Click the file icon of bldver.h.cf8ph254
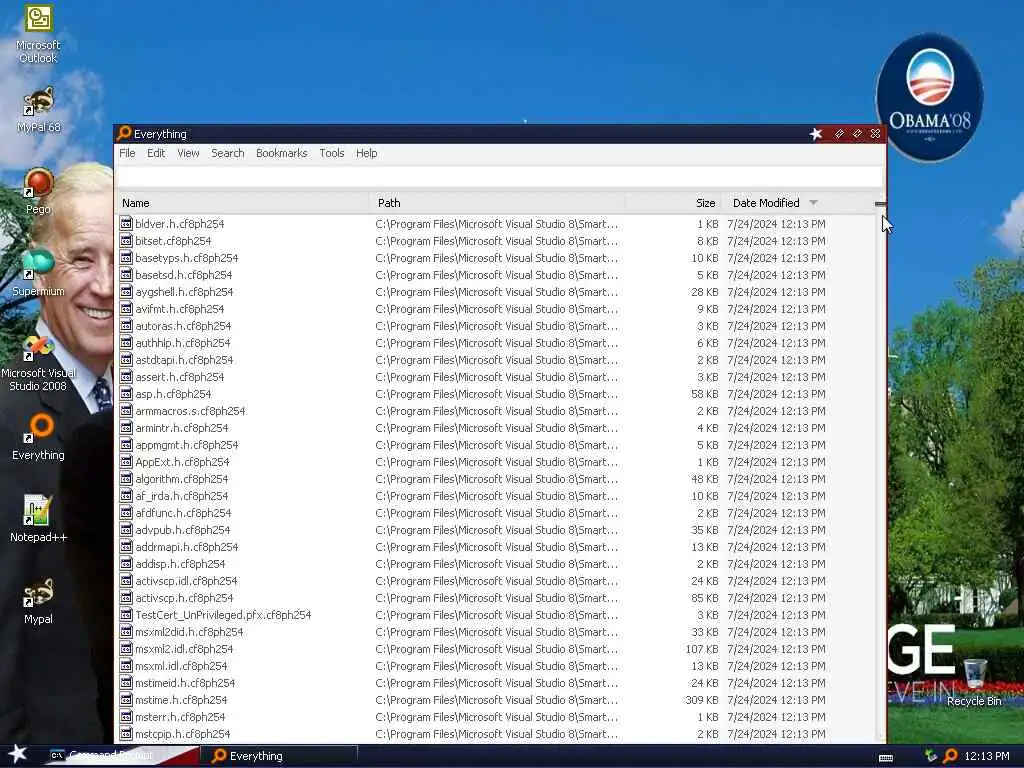 (126, 223)
